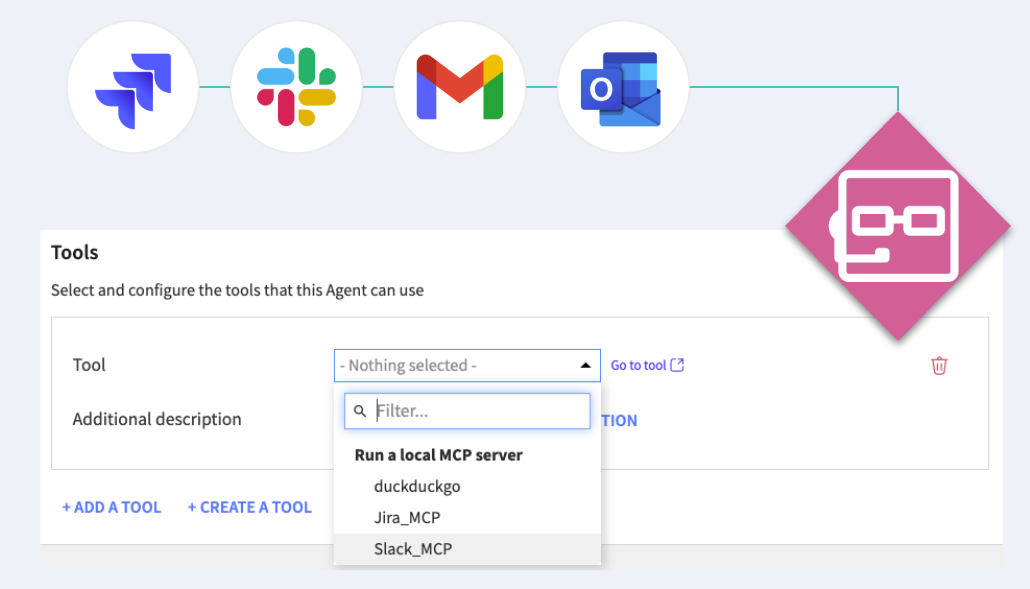Click the black caret arrow of Tool dropdown

pyautogui.click(x=585, y=366)
